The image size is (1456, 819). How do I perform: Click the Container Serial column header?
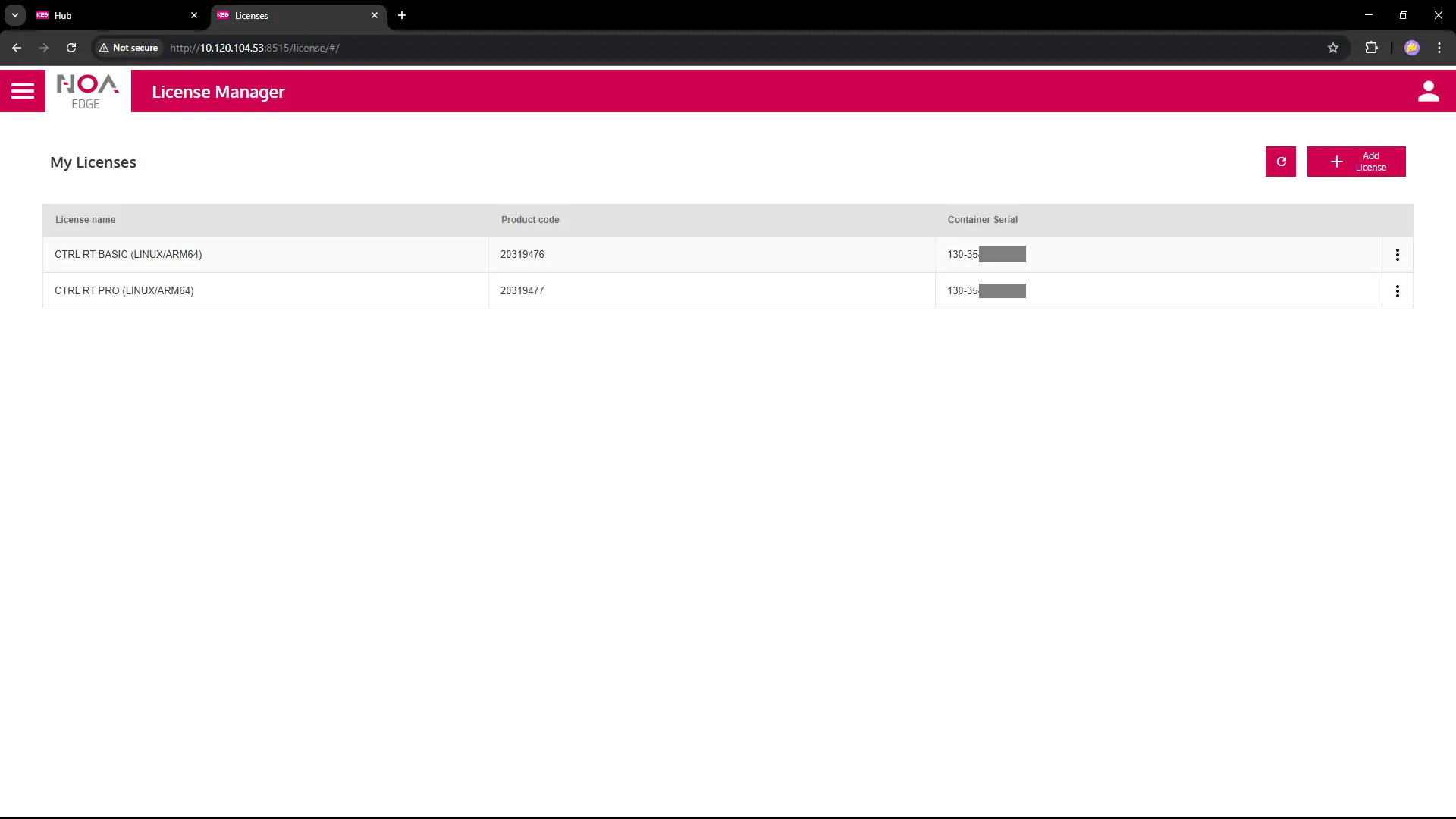pyautogui.click(x=982, y=220)
